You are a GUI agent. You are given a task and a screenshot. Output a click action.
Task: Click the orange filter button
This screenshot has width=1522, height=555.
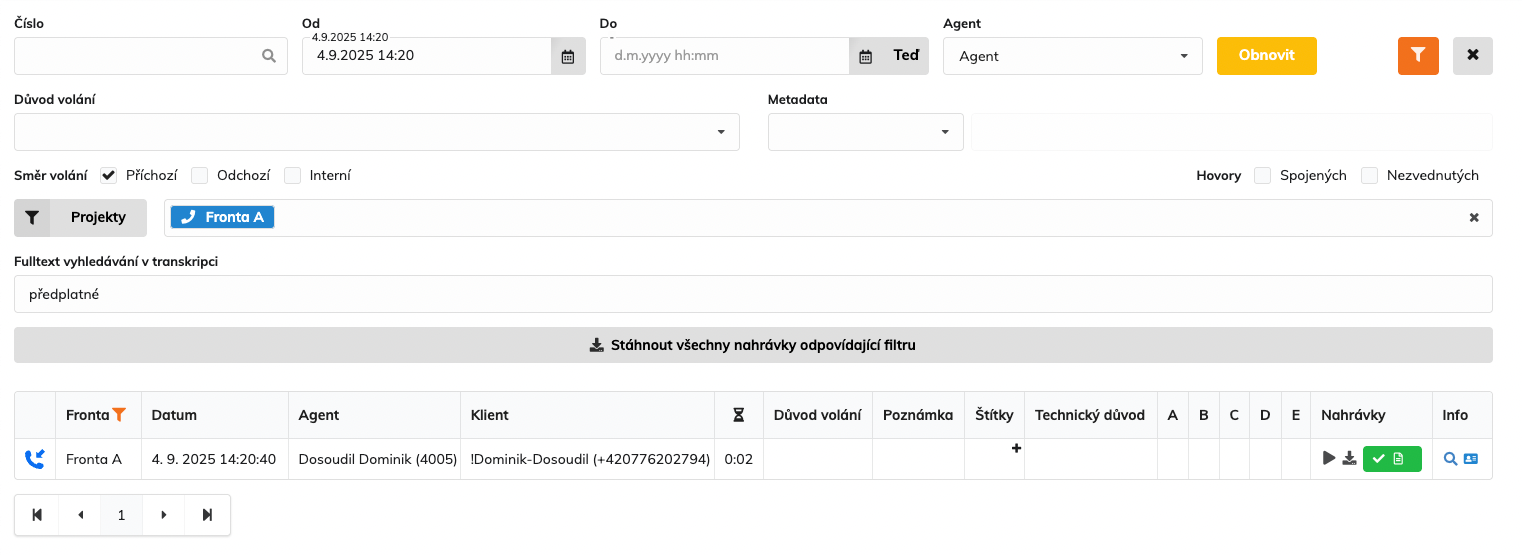click(1418, 56)
